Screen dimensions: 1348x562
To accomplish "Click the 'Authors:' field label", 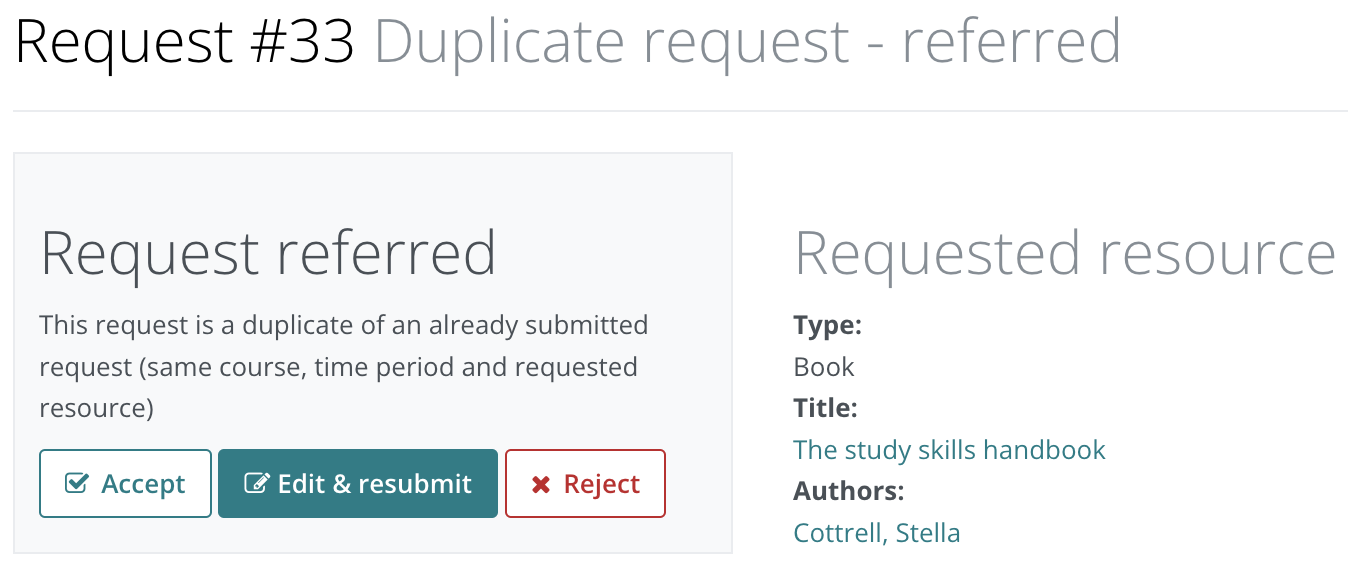I will click(x=848, y=491).
